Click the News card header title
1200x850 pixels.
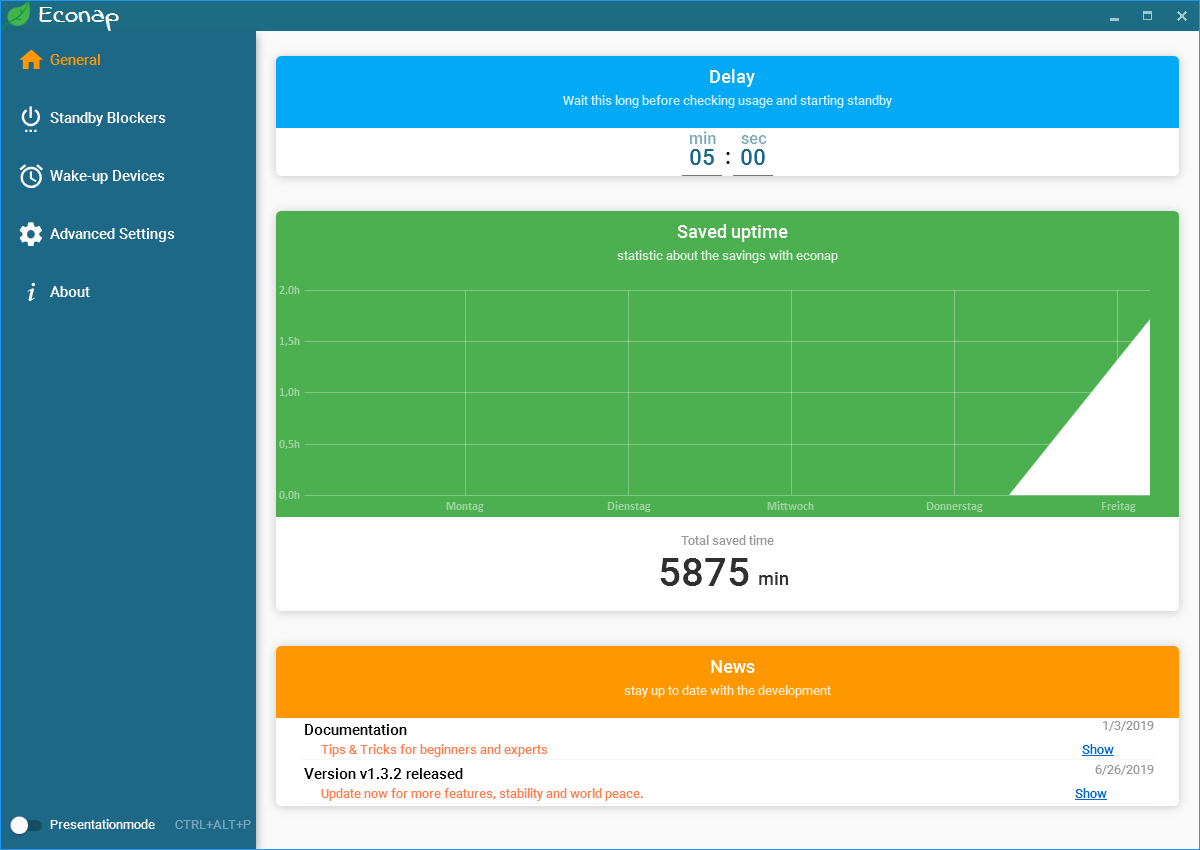pos(732,667)
